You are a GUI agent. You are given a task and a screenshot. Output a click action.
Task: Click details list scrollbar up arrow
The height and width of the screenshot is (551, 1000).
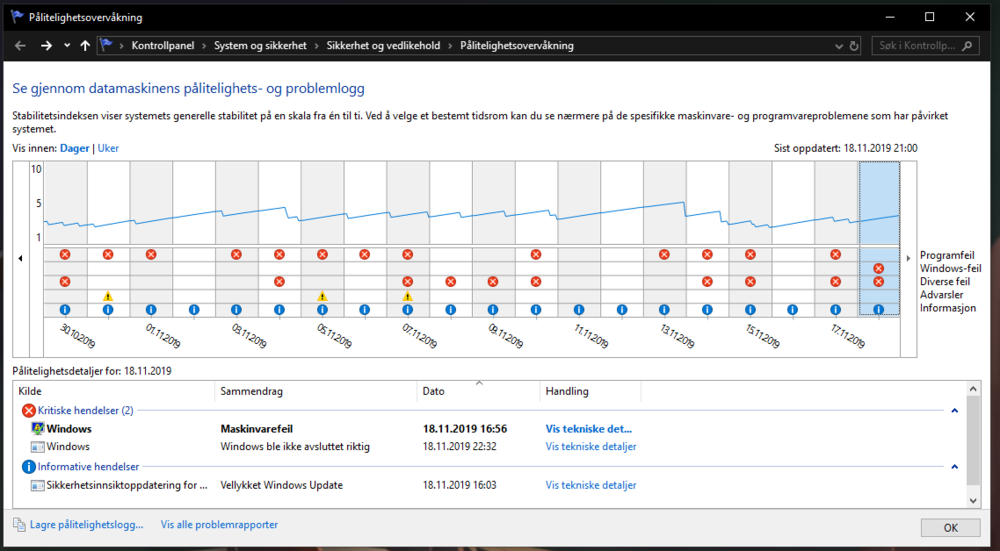click(973, 388)
